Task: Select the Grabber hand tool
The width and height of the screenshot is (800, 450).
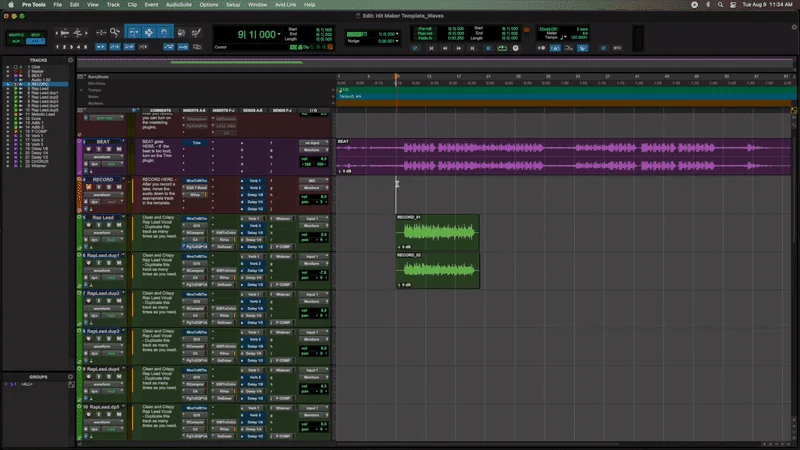Action: tap(162, 33)
